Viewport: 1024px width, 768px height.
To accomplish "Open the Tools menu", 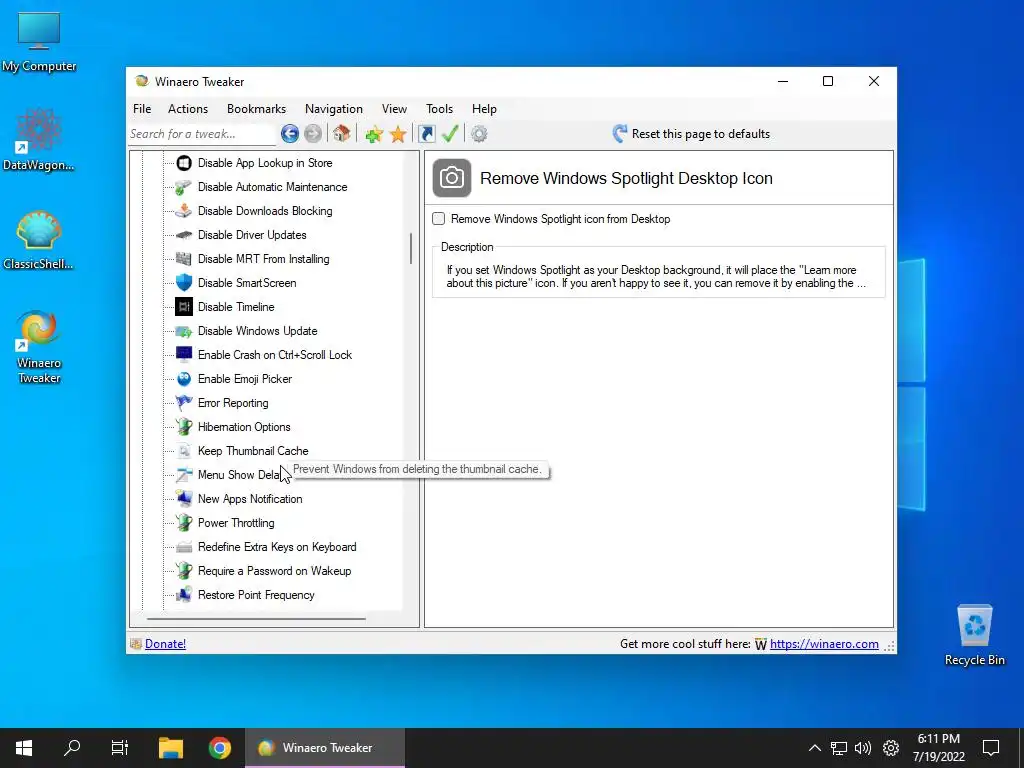I will click(x=440, y=109).
